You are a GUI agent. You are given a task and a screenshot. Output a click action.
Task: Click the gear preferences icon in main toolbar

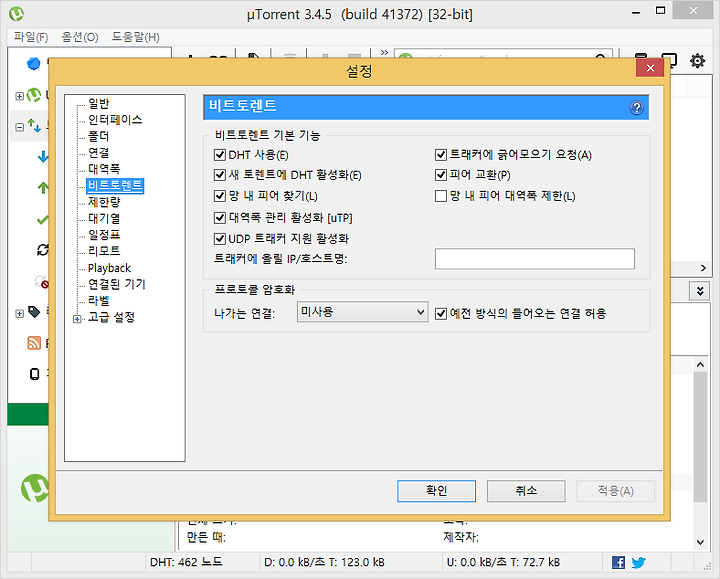click(x=697, y=61)
